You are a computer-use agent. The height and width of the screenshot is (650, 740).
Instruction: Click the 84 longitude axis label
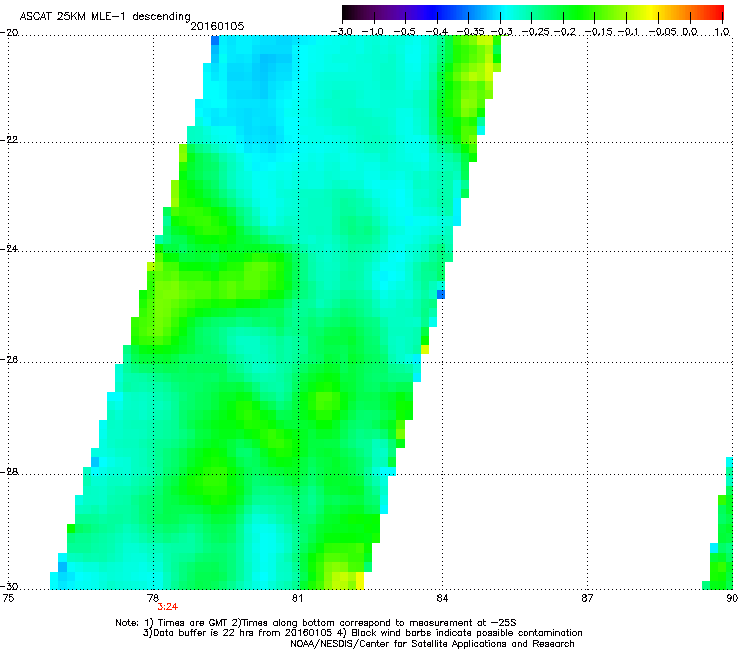click(442, 598)
